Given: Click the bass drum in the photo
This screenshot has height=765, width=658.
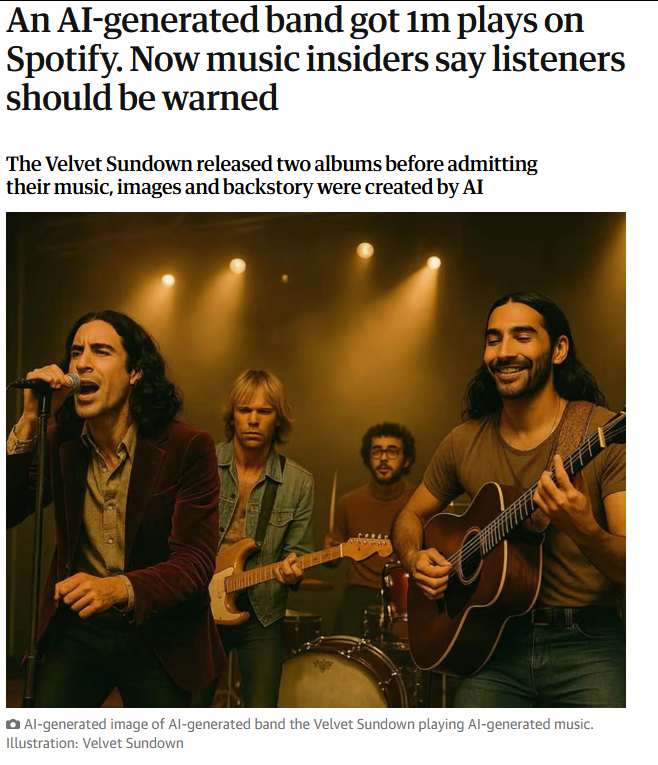Looking at the screenshot, I should pyautogui.click(x=343, y=672).
